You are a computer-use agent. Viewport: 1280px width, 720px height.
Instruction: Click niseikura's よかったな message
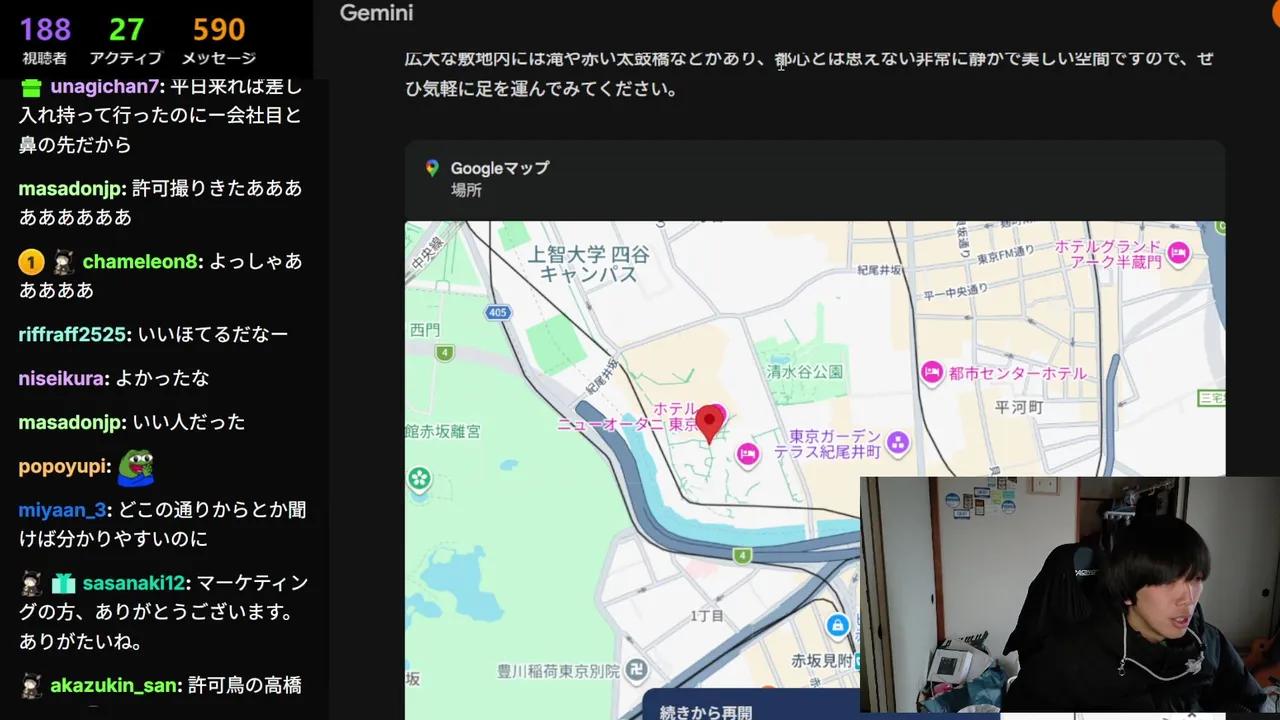(163, 378)
